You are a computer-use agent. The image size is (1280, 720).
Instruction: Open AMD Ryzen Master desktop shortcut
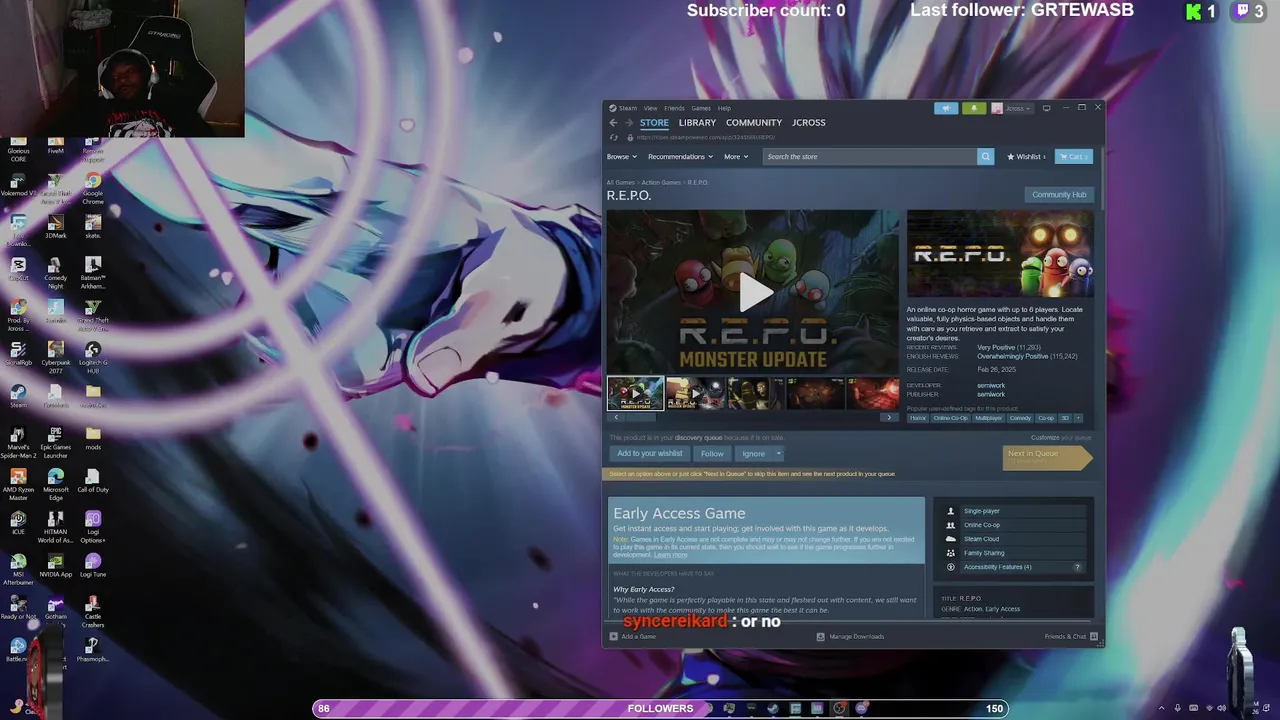[x=18, y=483]
